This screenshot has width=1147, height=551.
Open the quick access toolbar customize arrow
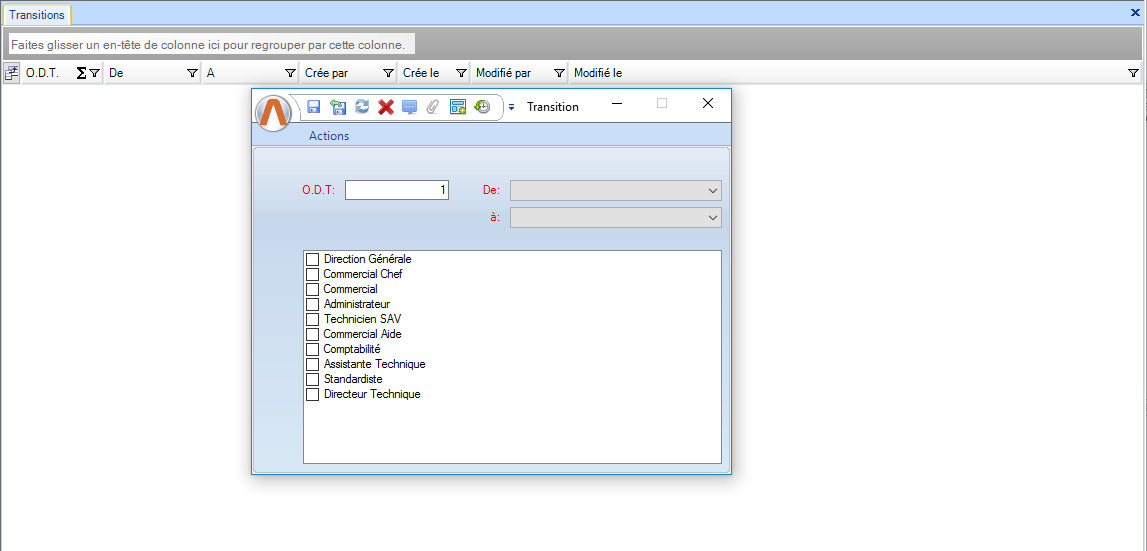point(511,108)
